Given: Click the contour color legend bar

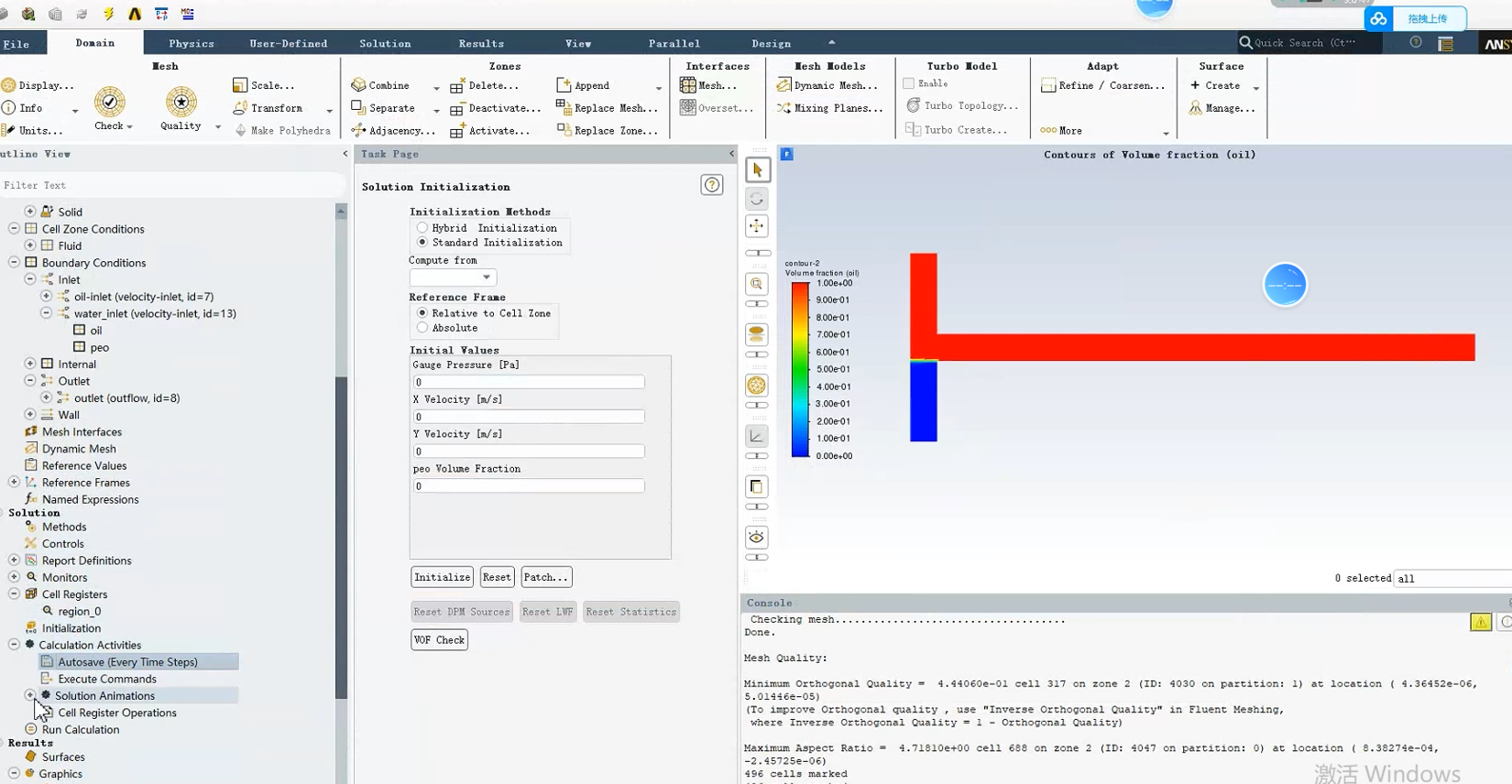Looking at the screenshot, I should (801, 370).
